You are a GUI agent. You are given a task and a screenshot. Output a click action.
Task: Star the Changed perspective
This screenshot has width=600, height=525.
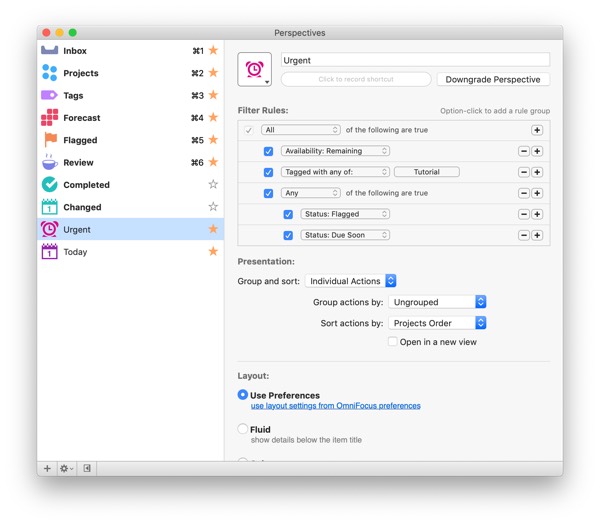[x=213, y=207]
